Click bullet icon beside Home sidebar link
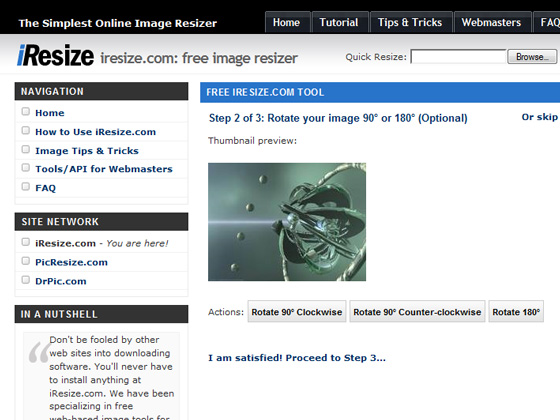 [25, 111]
